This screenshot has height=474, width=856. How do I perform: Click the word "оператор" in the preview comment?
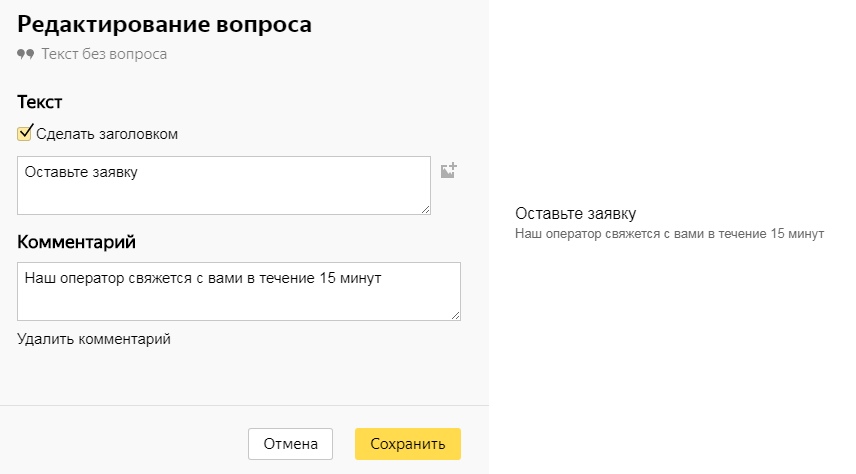(566, 234)
